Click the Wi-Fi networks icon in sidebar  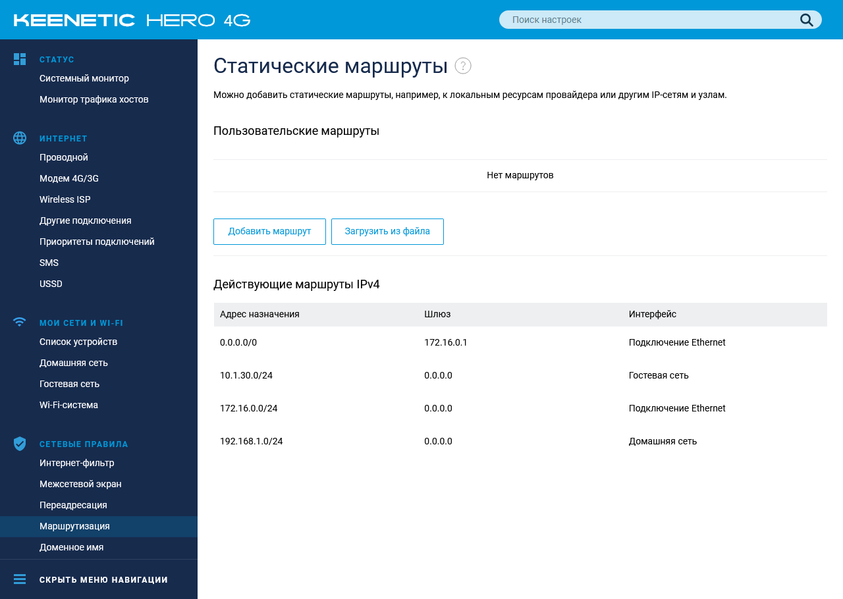click(20, 322)
